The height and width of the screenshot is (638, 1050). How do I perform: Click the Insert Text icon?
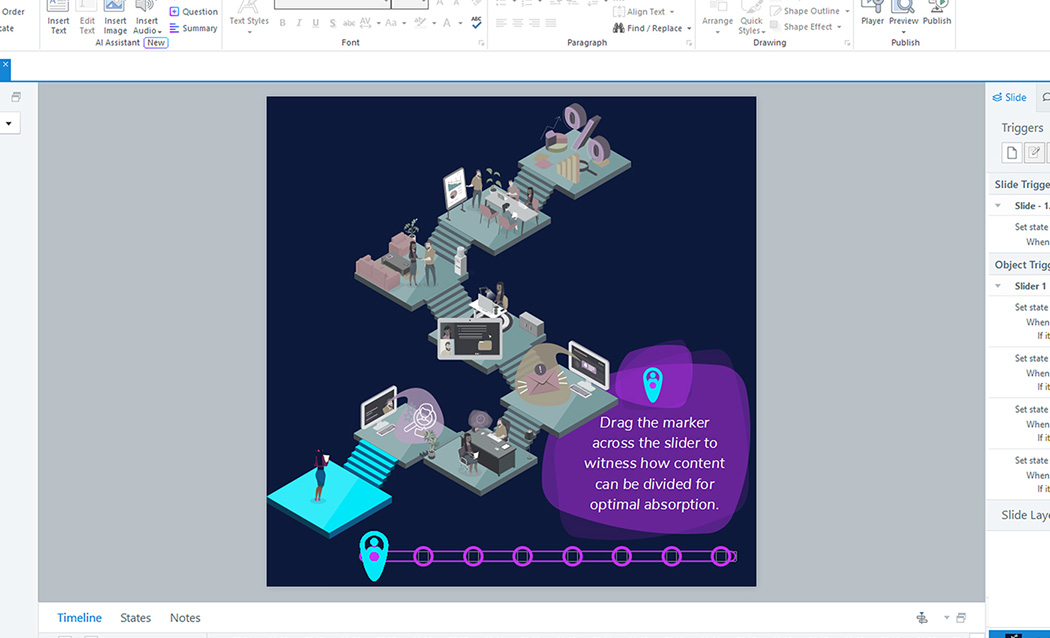click(59, 17)
